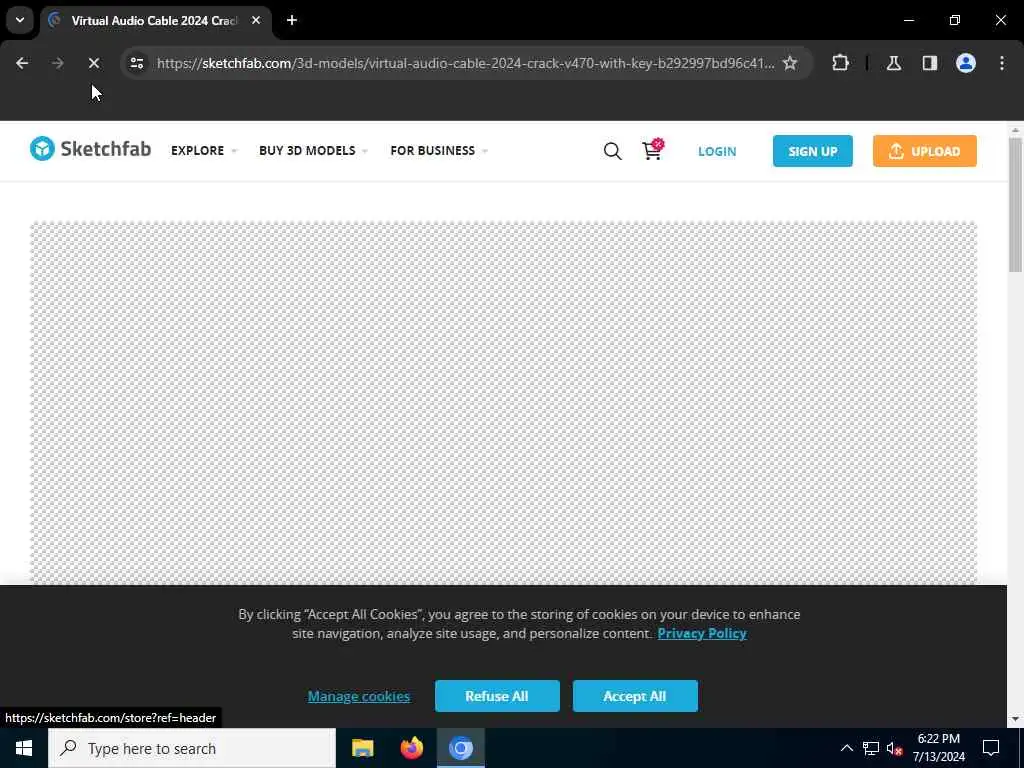Viewport: 1024px width, 768px height.
Task: Open Chrome profile avatar
Action: [966, 63]
